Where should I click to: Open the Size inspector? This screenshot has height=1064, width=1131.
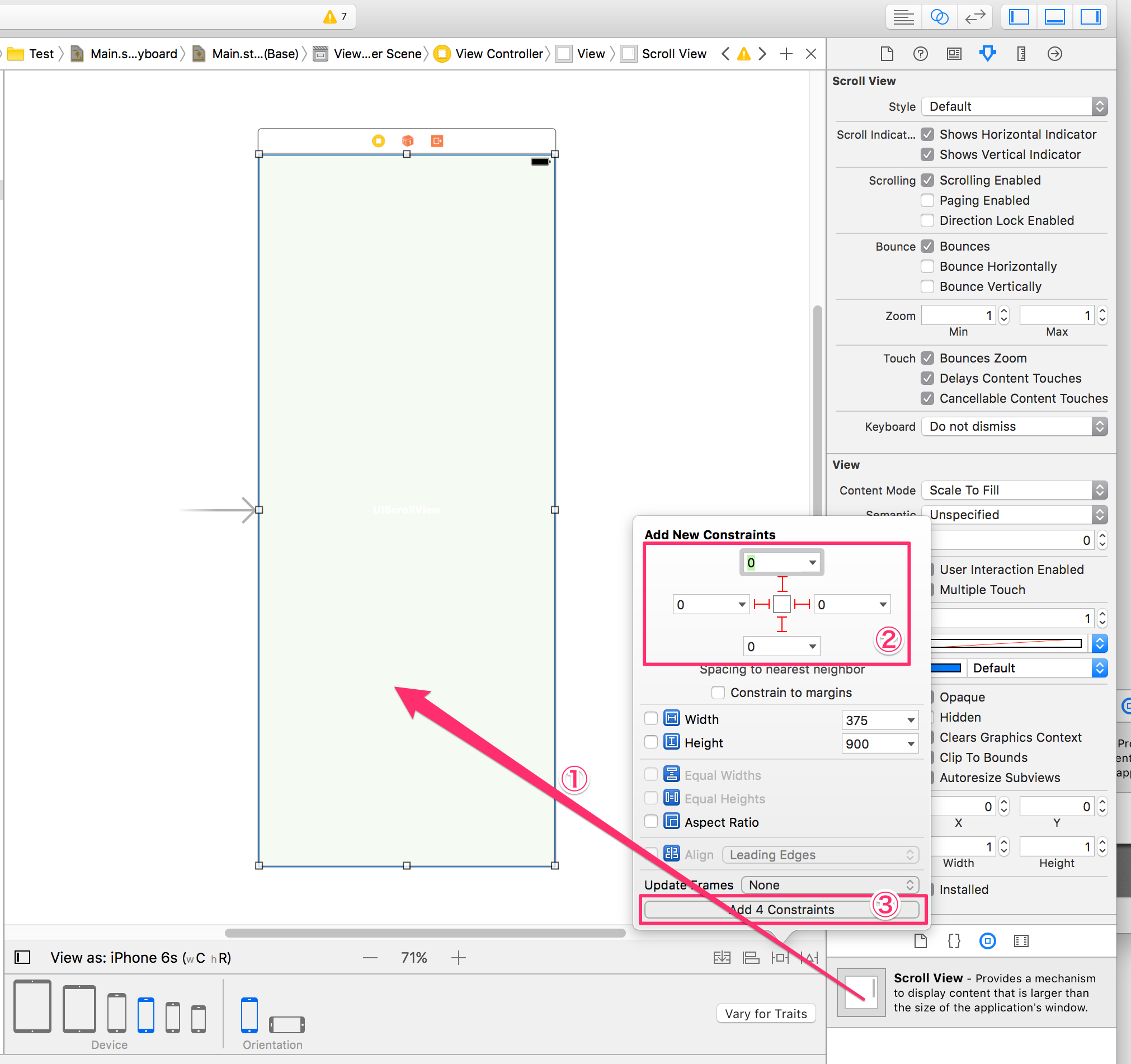coord(1021,54)
